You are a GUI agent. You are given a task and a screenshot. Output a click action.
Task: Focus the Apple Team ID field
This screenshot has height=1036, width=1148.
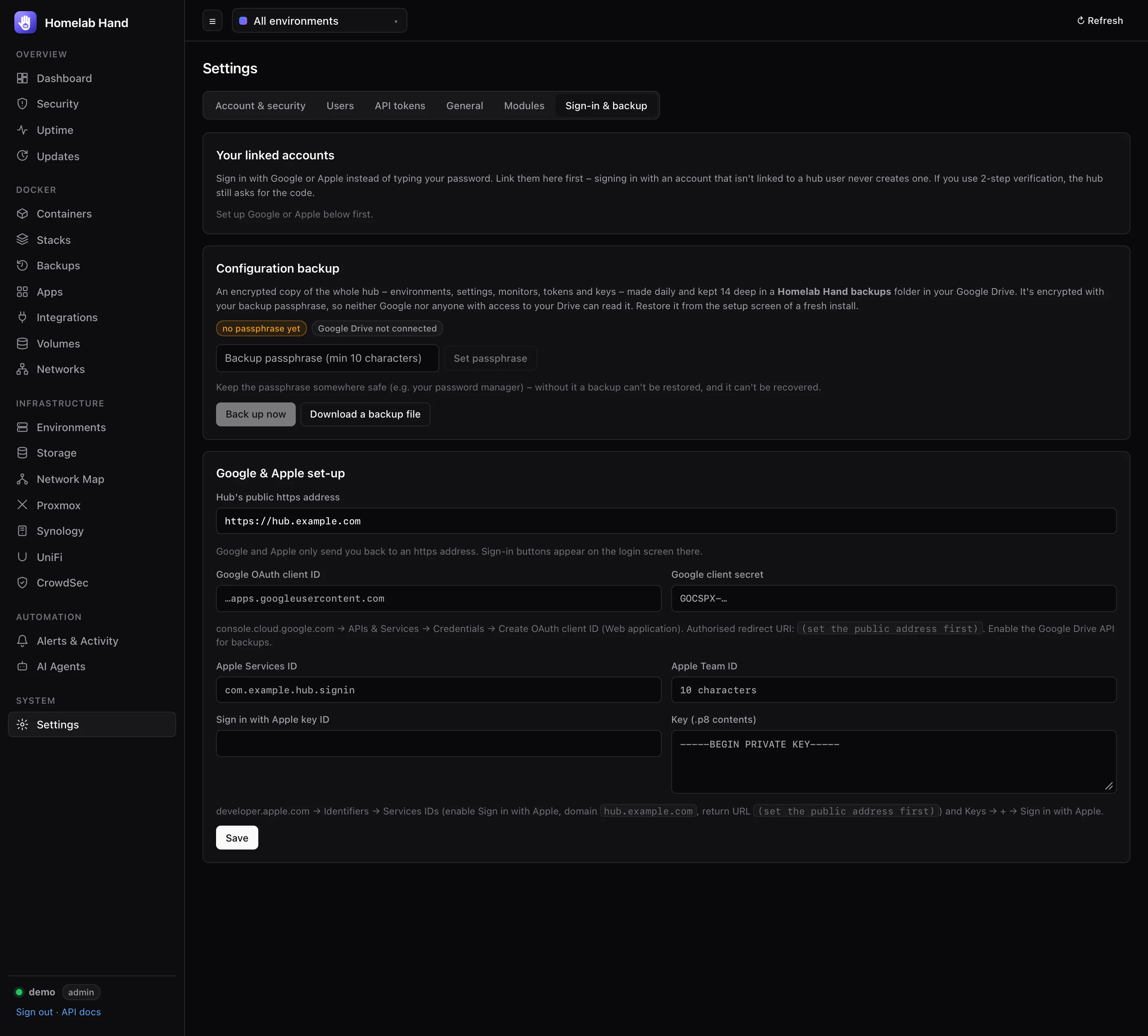[x=893, y=689]
